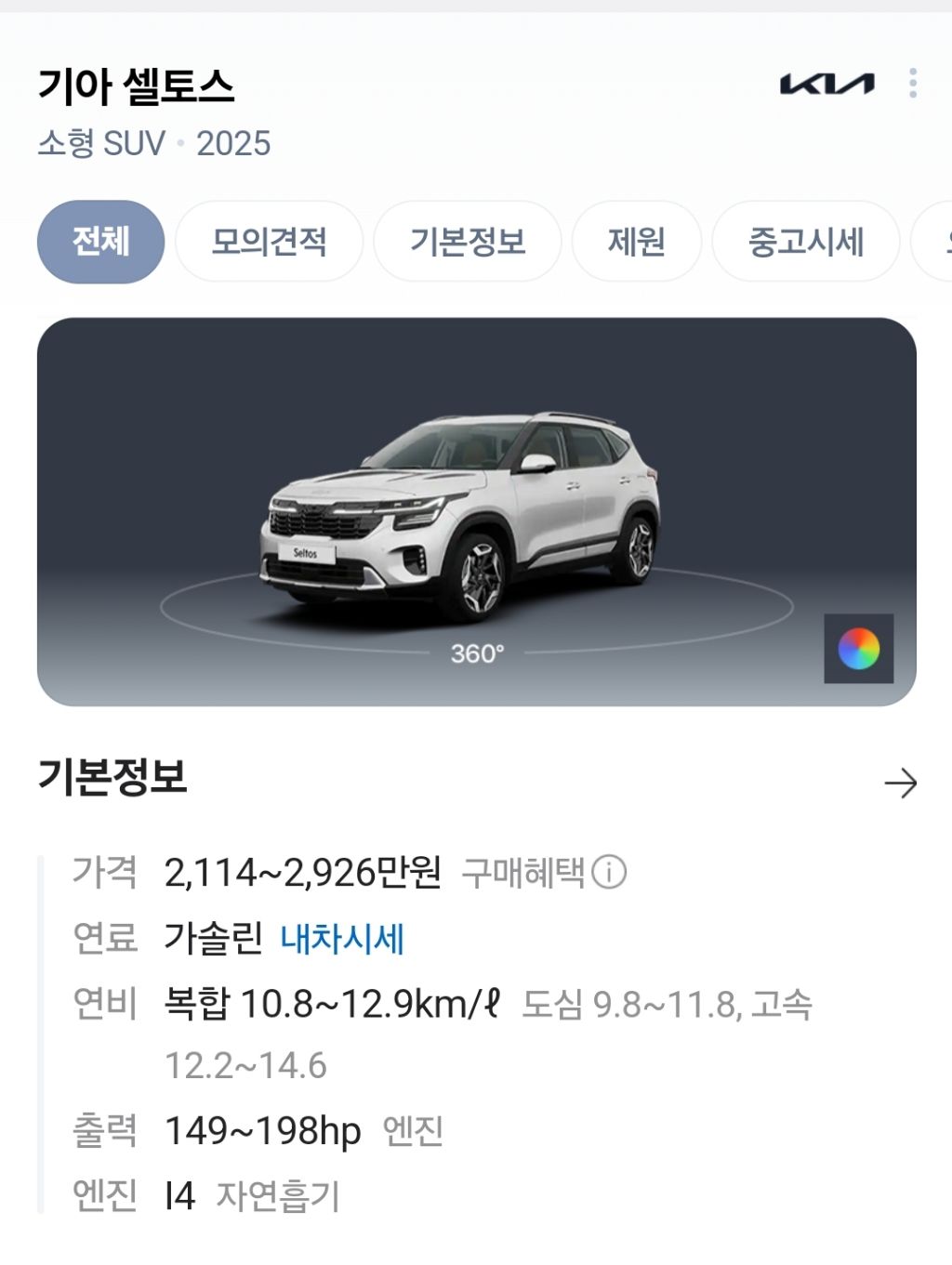
Task: Tap the Kia brand logo
Action: click(x=826, y=84)
